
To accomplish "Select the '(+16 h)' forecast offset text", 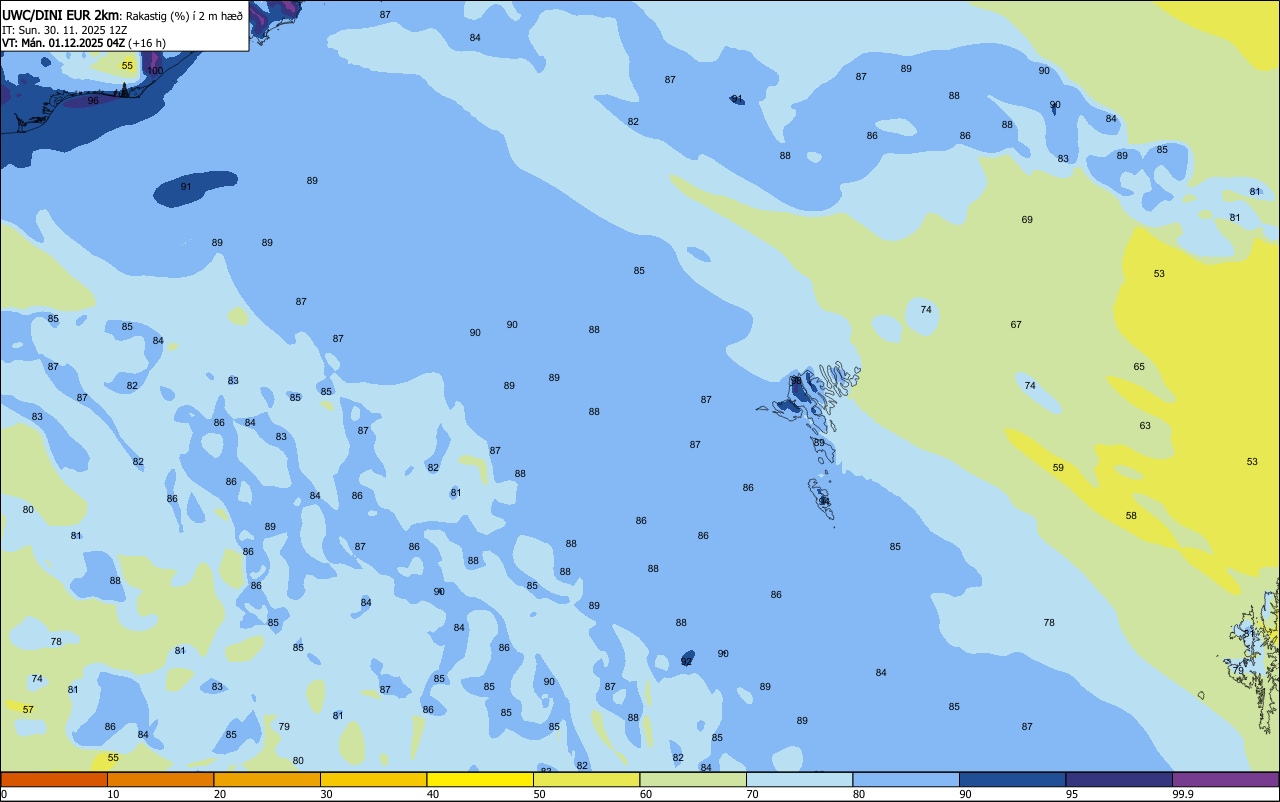I will coord(147,43).
